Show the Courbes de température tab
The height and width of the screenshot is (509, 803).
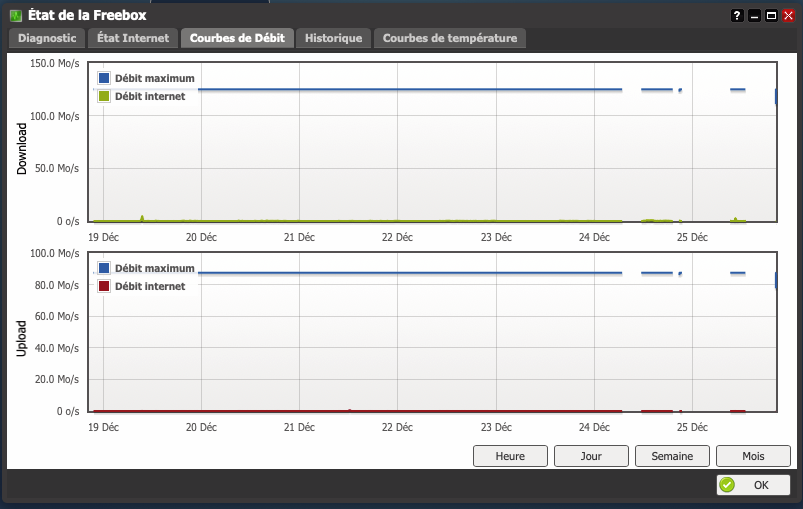coord(450,38)
